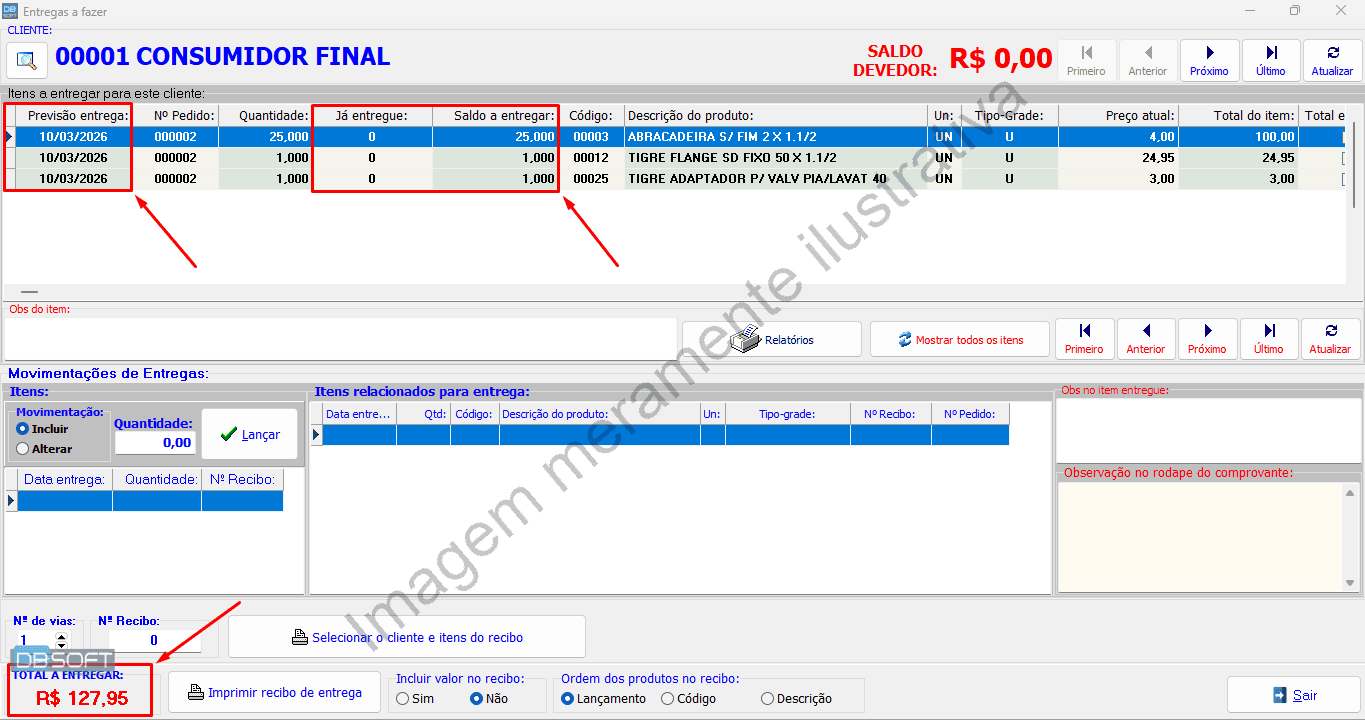
Task: Click the Relatórios printer icon
Action: (x=744, y=338)
